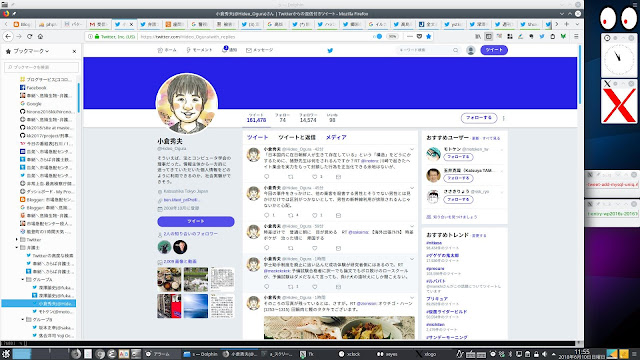Collapse the グループB bookmark folder

(23, 320)
